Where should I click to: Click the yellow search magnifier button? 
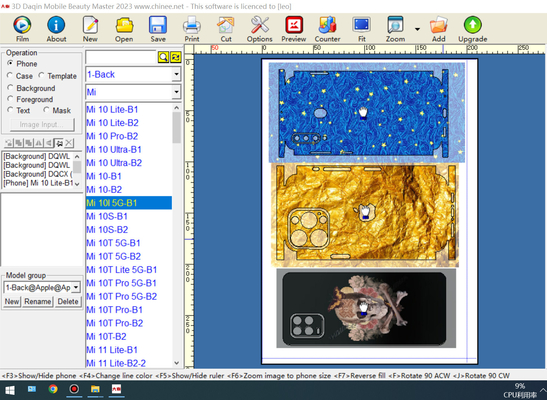tap(163, 57)
